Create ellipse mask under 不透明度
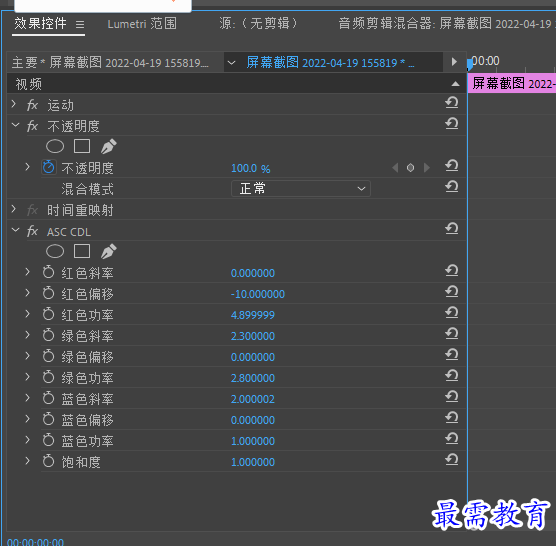556x546 pixels. (x=55, y=146)
